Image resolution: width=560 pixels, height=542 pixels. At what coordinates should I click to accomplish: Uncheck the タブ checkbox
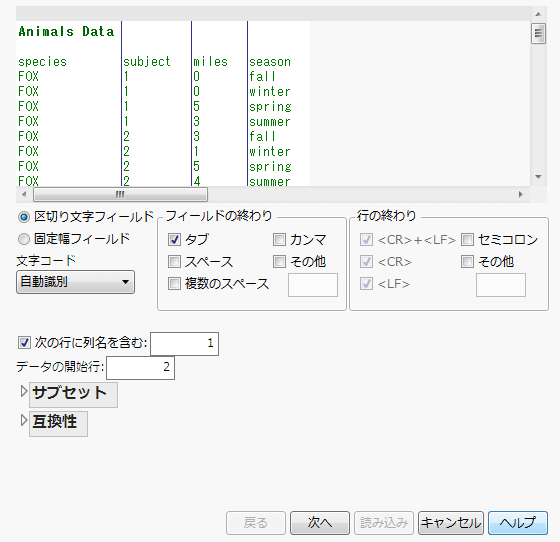pos(174,239)
